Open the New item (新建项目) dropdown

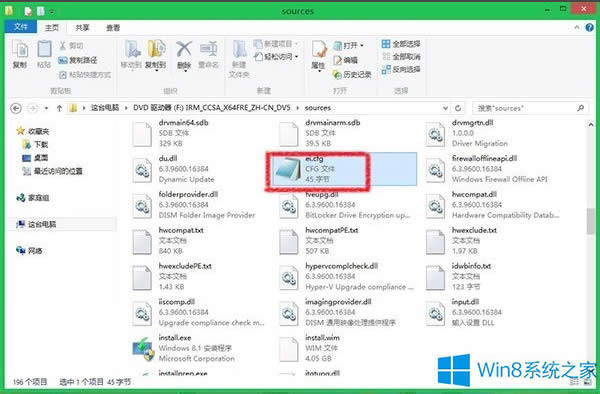[x=276, y=44]
